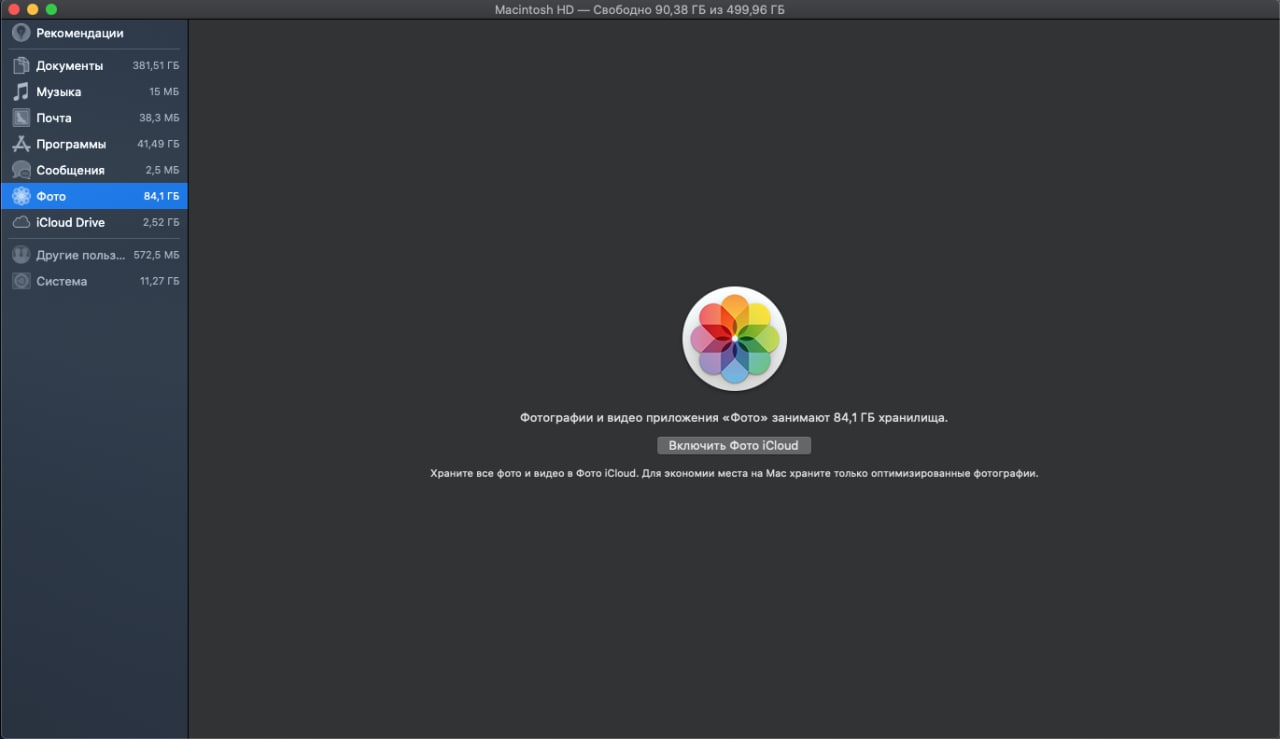The width and height of the screenshot is (1280, 739).
Task: Click the Recommendations lightbulb icon
Action: coord(21,33)
